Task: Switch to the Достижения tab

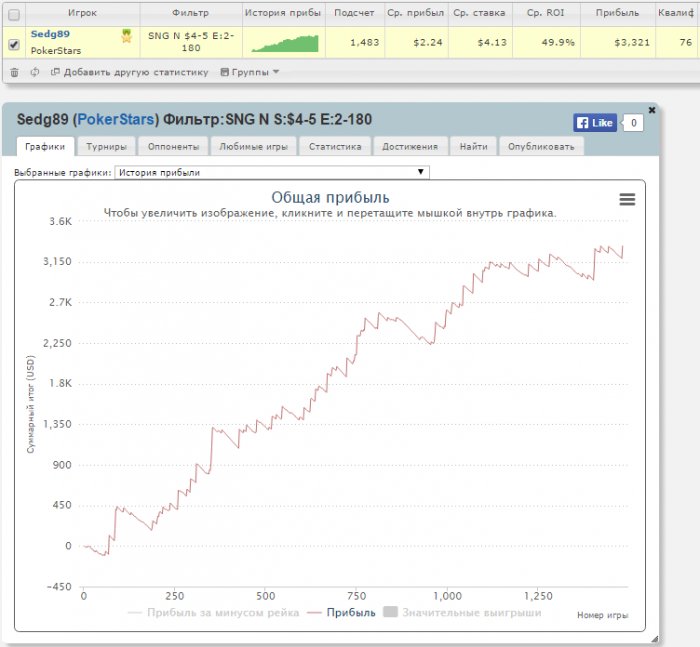Action: tap(410, 146)
